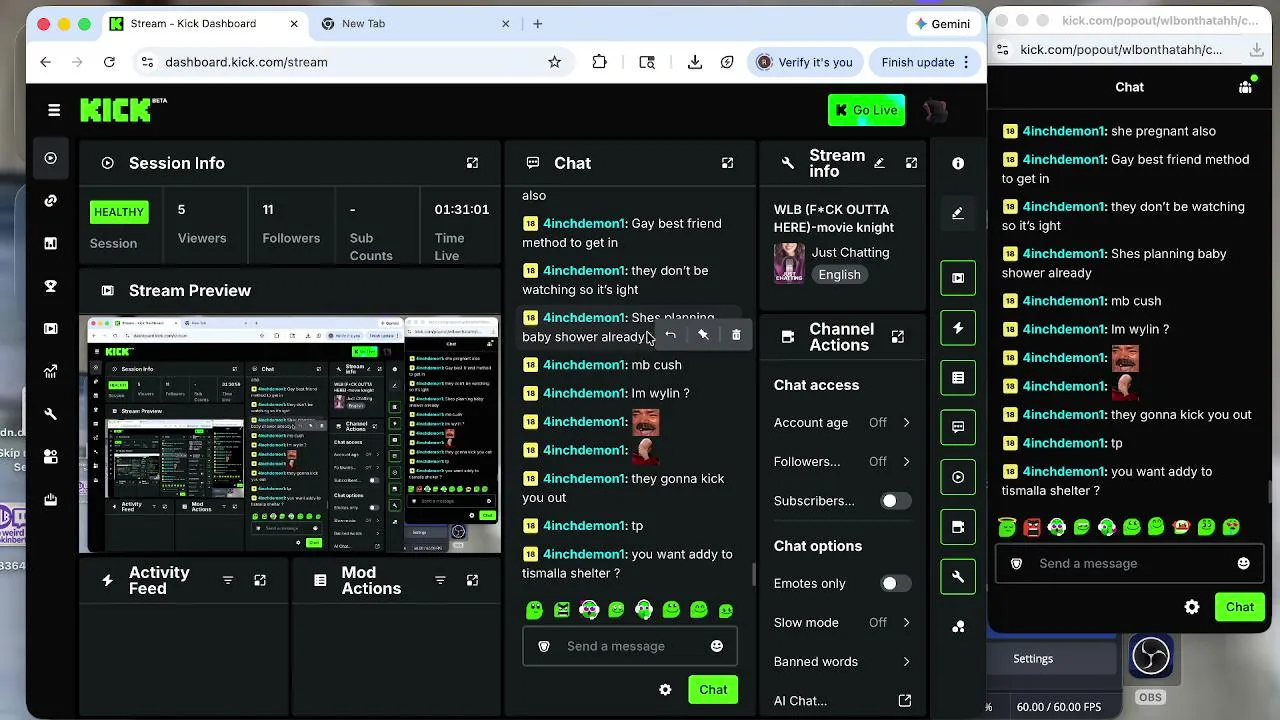Open the Account age setting row
1280x720 pixels.
(x=842, y=423)
